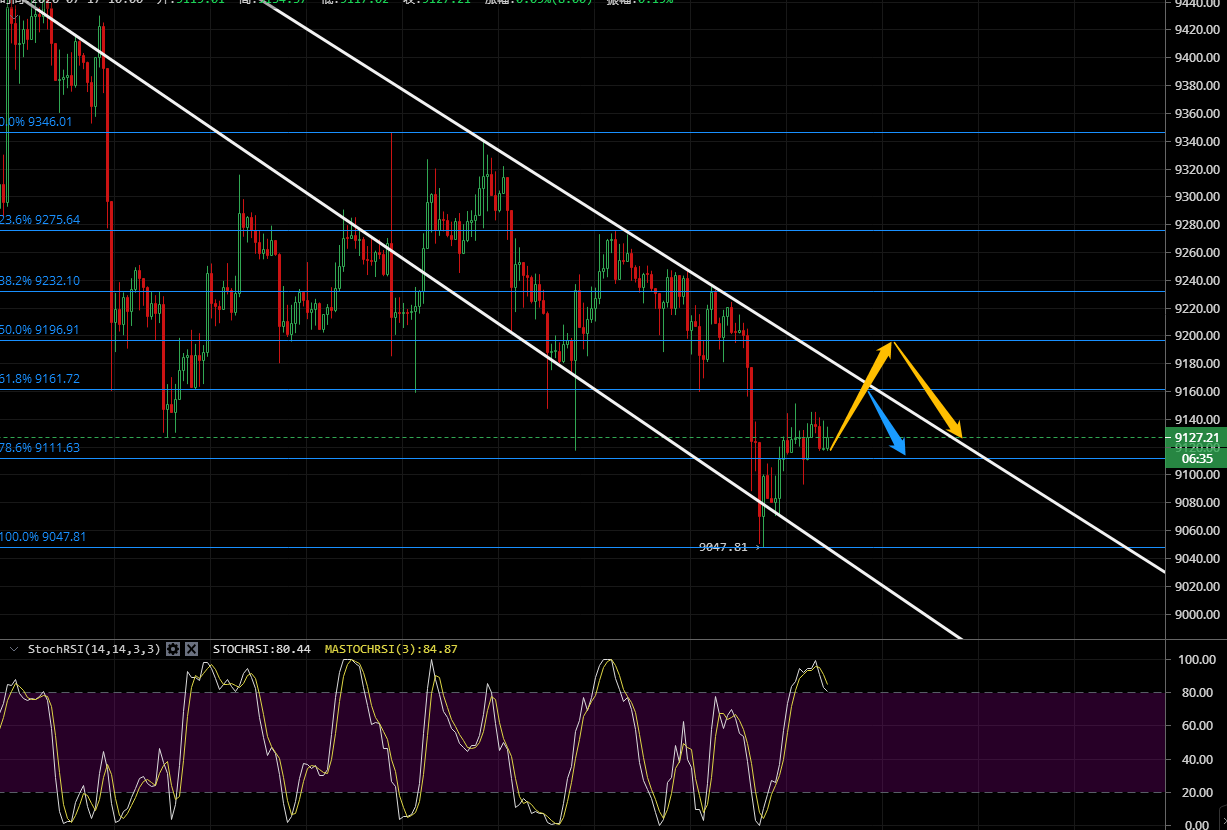Screen dimensions: 1227x830
Task: Select the STOCHRSI:80.44 value label
Action: (262, 649)
